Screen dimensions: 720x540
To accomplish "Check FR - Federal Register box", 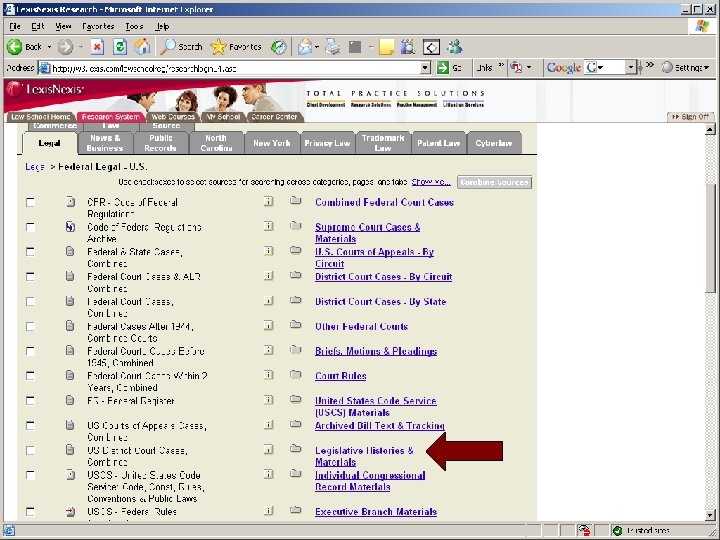I will pos(30,401).
